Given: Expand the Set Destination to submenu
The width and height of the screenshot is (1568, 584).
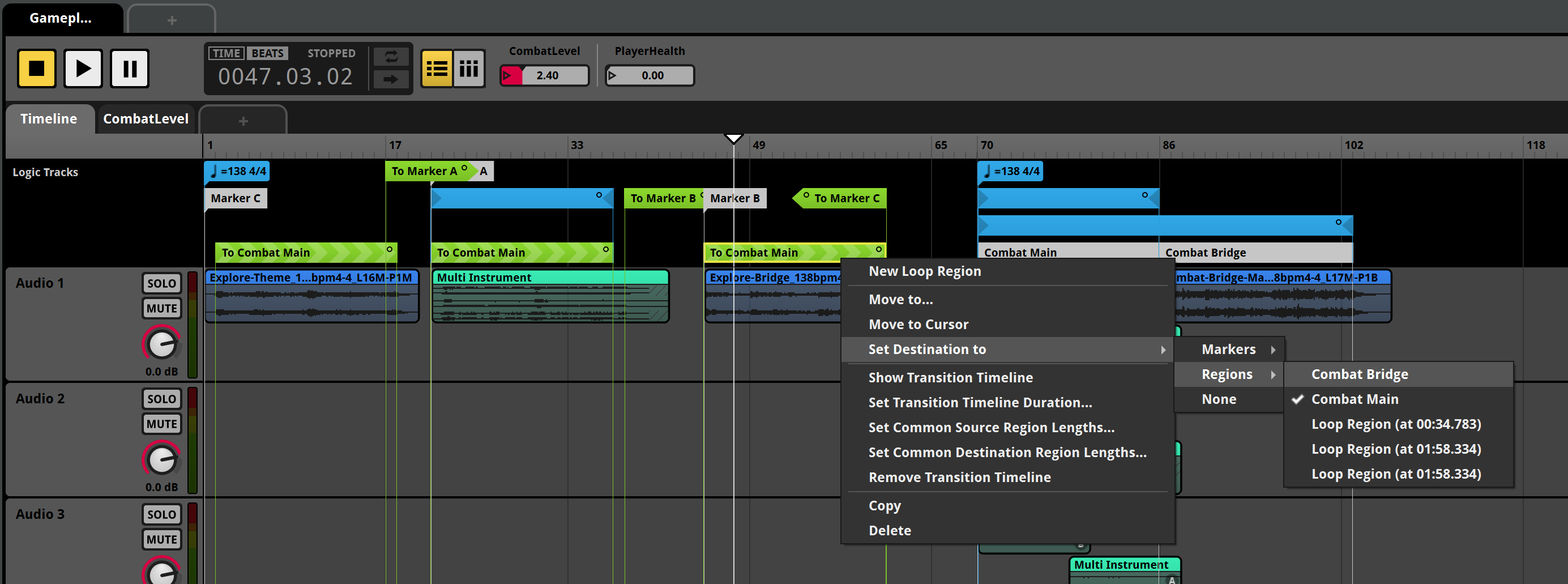Looking at the screenshot, I should pos(1007,349).
